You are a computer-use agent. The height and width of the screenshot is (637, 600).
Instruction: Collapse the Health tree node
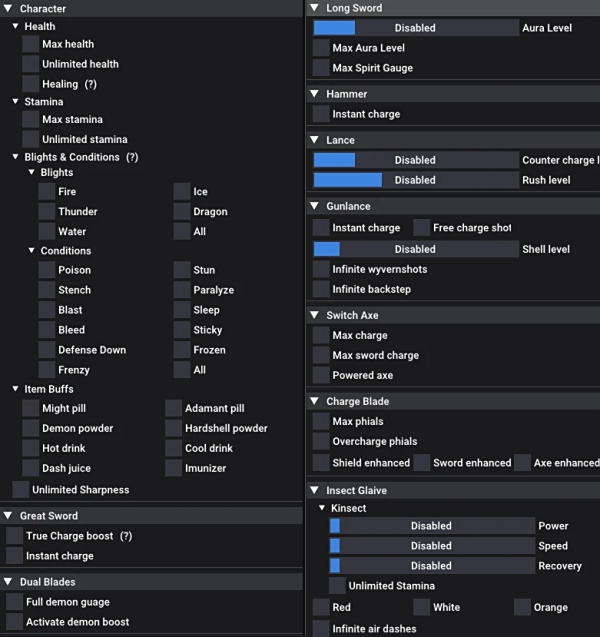click(15, 26)
